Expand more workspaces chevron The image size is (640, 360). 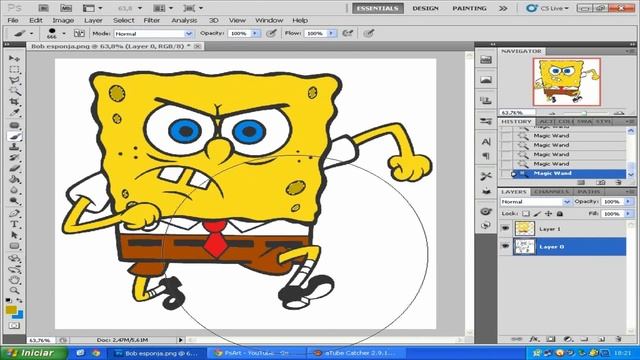503,8
